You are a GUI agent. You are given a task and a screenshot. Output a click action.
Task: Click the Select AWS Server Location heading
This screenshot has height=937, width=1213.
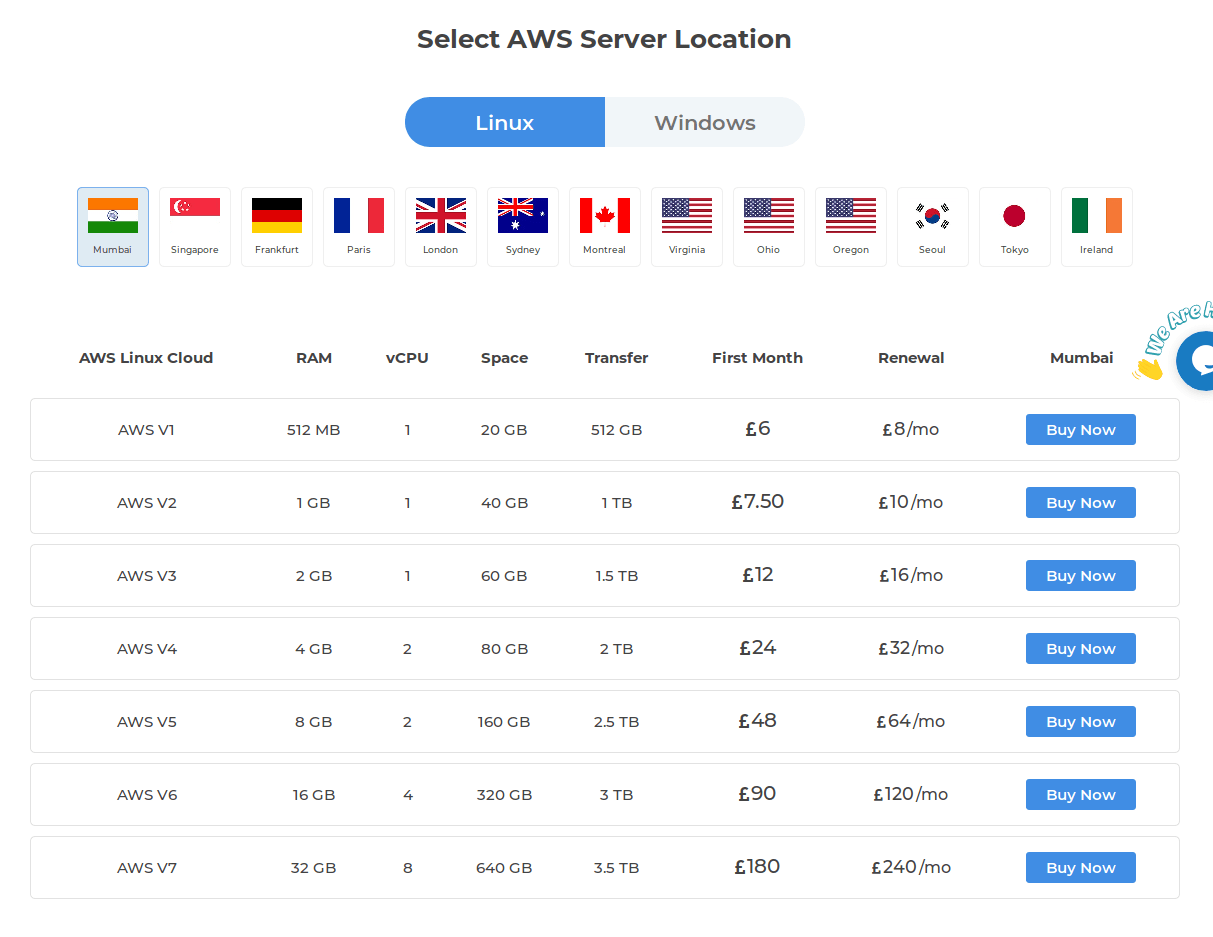point(604,39)
